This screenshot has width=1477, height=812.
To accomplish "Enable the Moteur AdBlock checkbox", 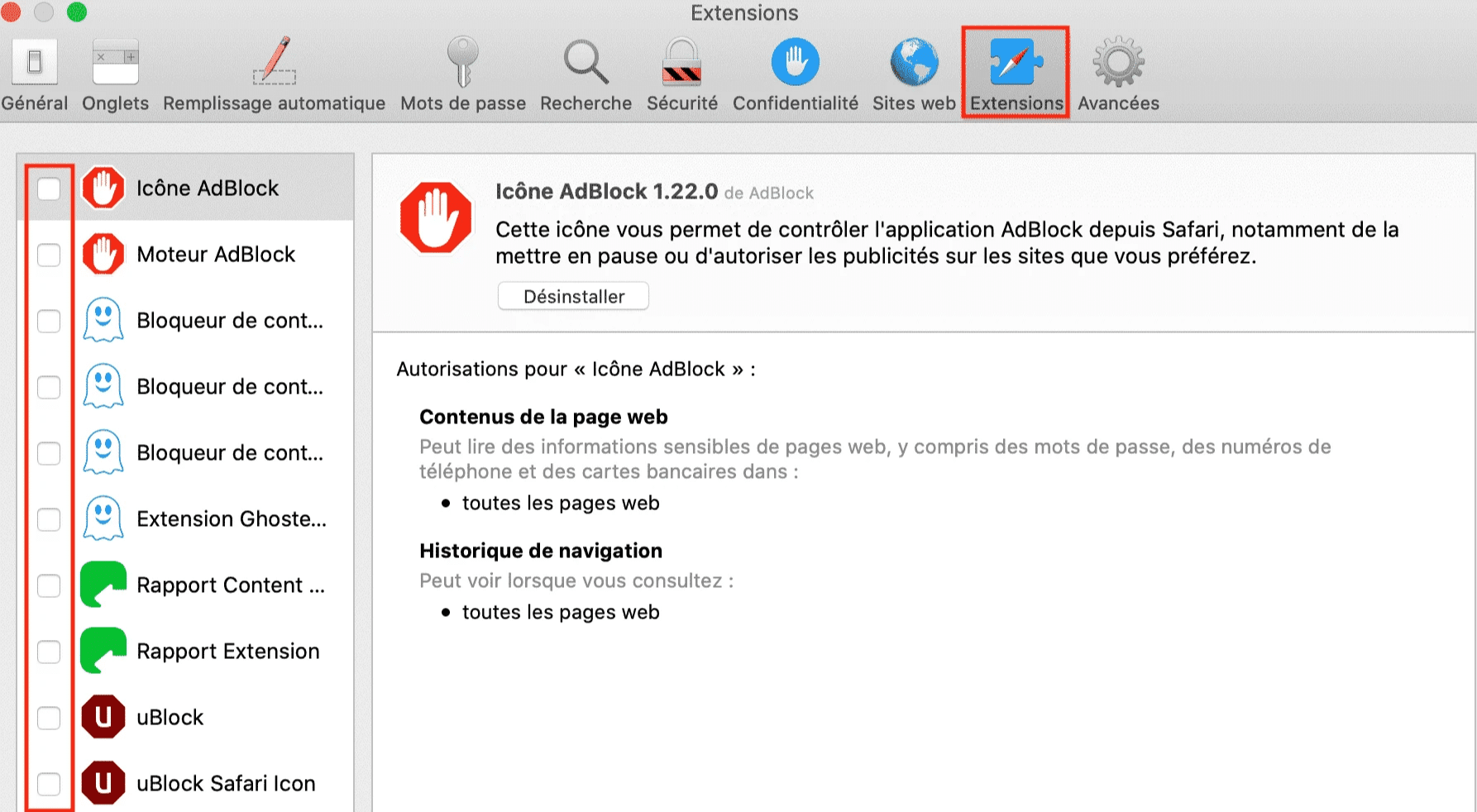I will coord(50,255).
